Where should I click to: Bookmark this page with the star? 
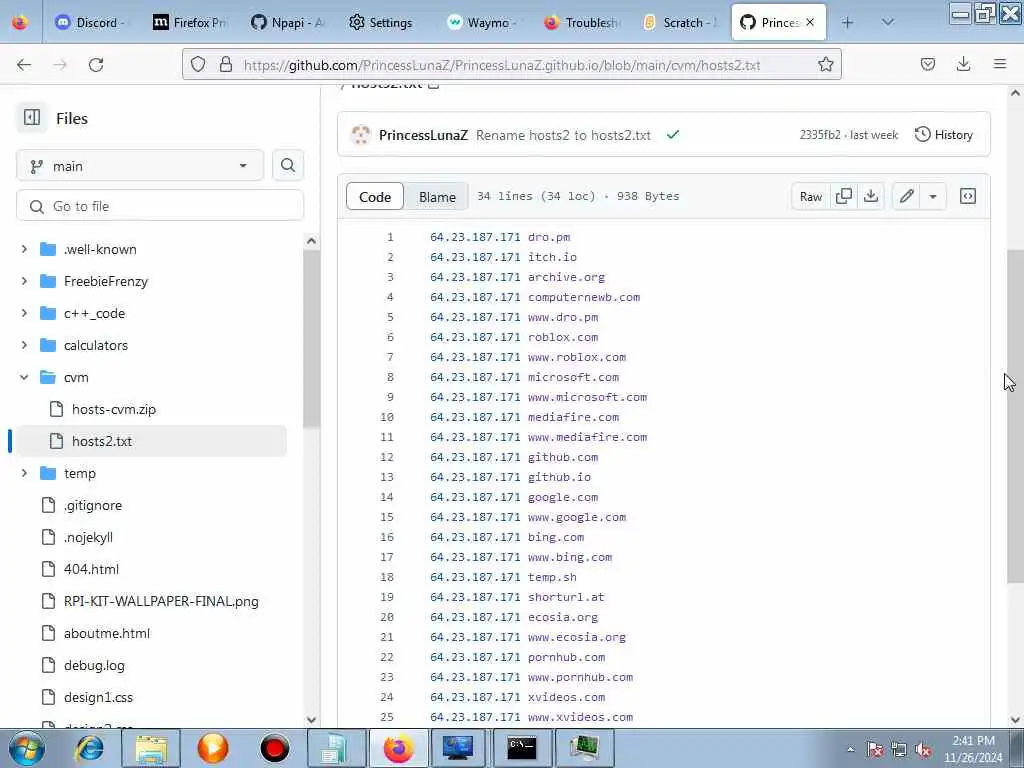tap(825, 64)
